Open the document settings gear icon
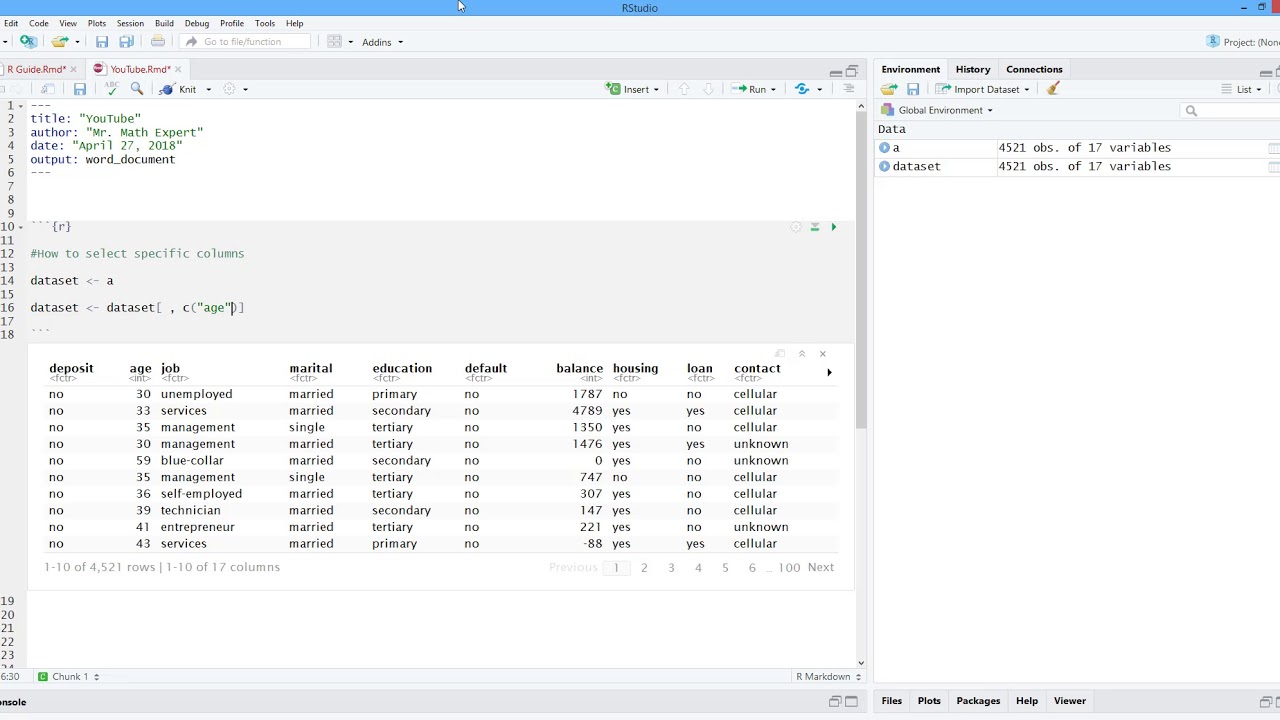1280x720 pixels. [229, 89]
